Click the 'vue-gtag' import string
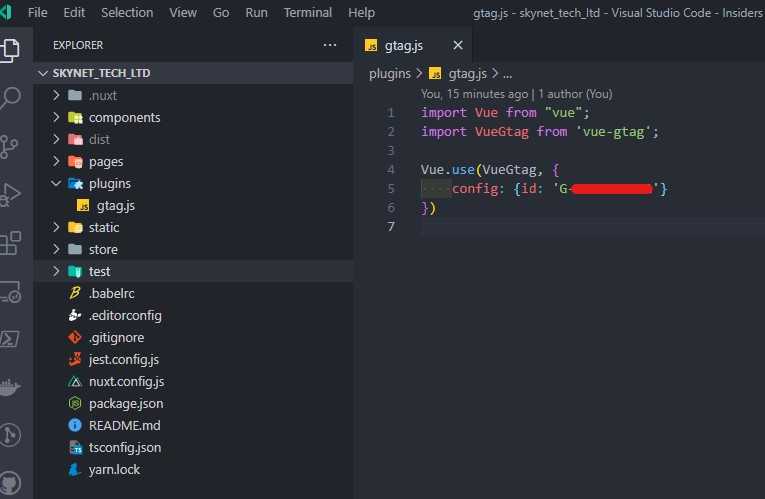 613,132
